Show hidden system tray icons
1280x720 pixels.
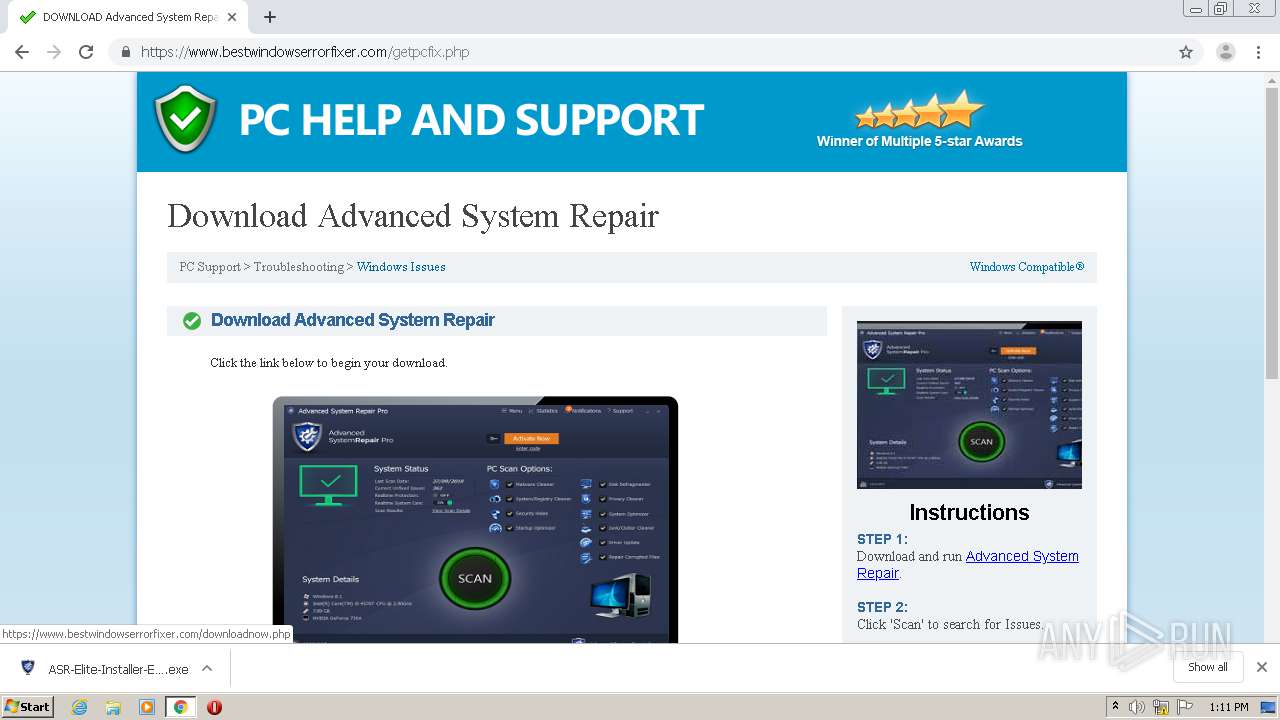point(1115,707)
